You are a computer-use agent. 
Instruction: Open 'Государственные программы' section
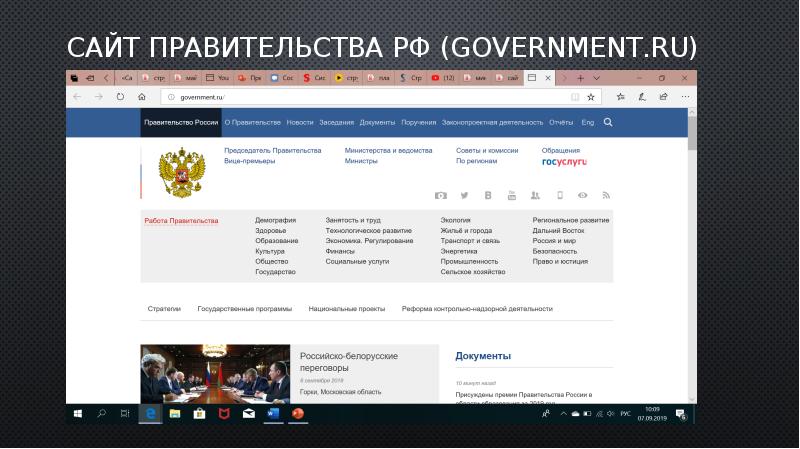click(244, 309)
